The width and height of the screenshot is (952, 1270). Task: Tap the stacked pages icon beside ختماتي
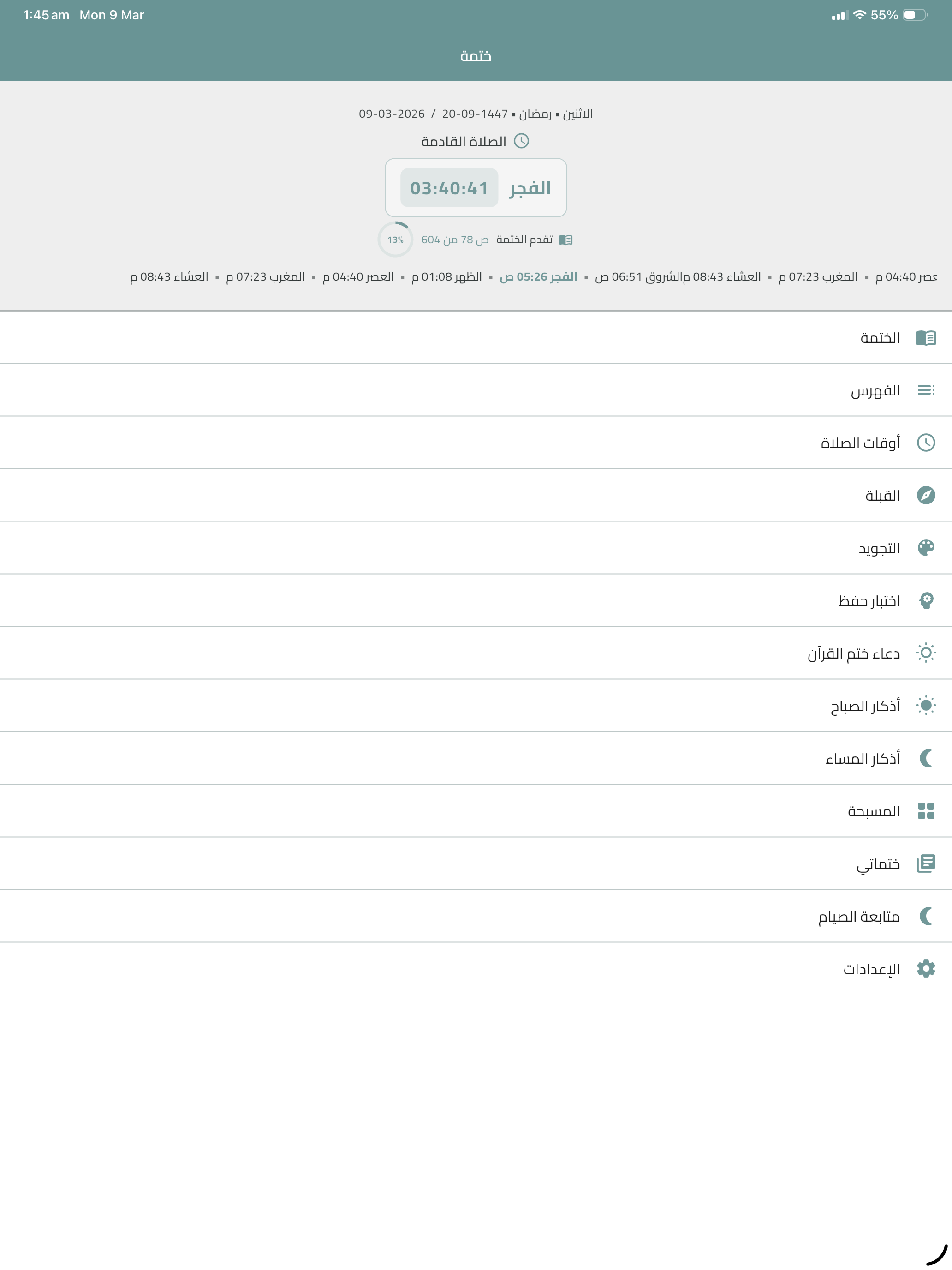coord(926,863)
